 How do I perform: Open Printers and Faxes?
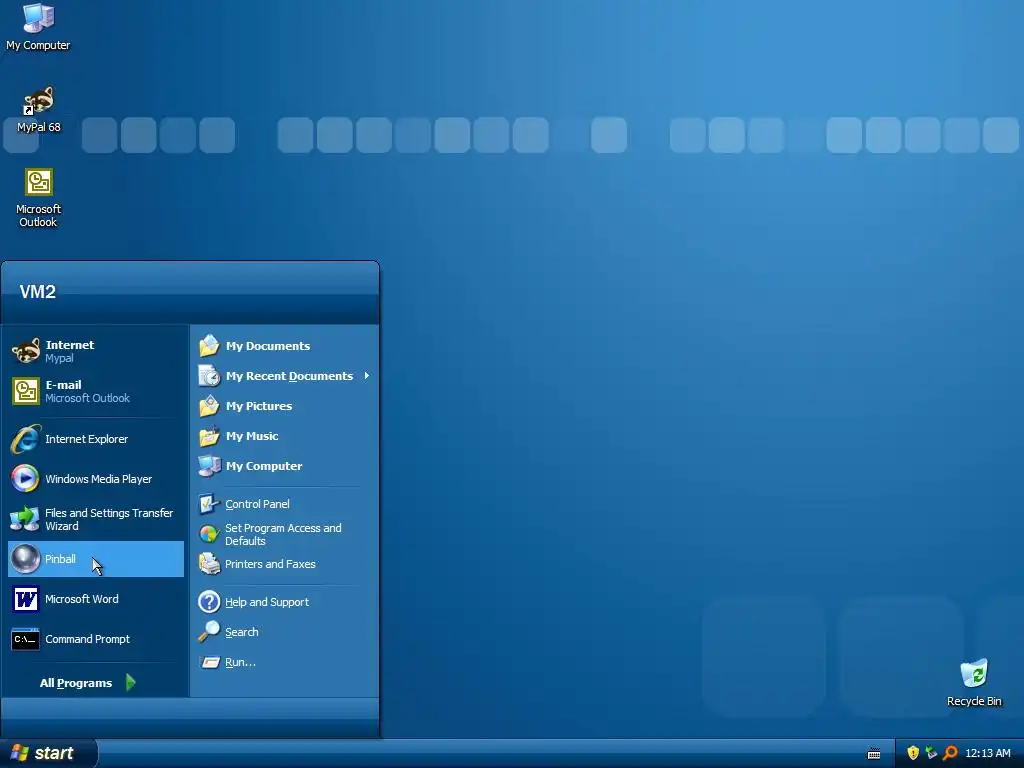click(285, 564)
